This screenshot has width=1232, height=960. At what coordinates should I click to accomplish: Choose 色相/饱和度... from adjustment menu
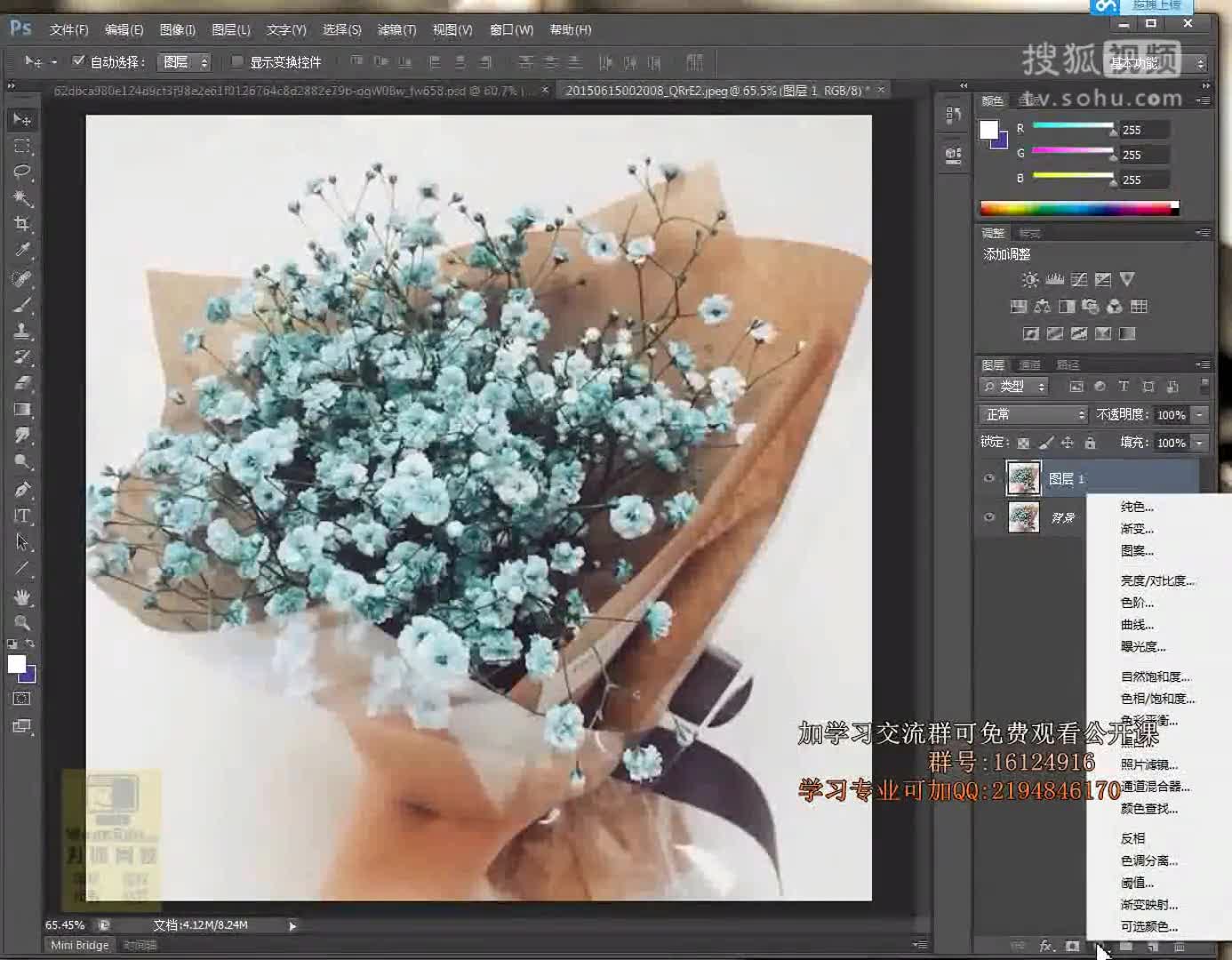(x=1157, y=699)
